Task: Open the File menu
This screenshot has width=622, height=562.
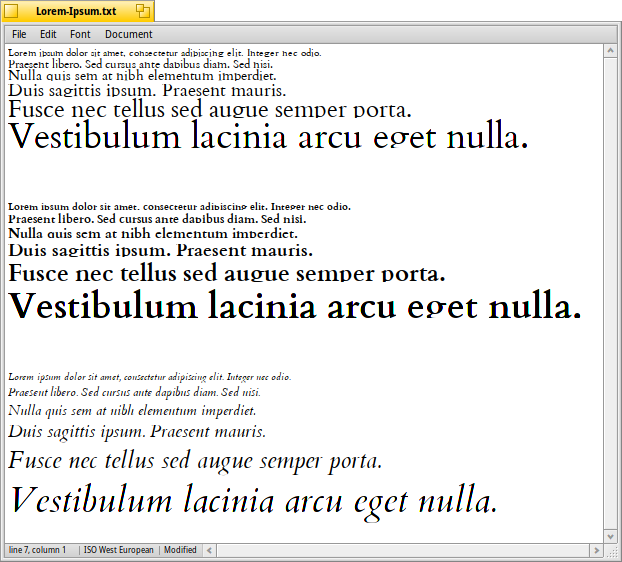Action: coord(19,35)
